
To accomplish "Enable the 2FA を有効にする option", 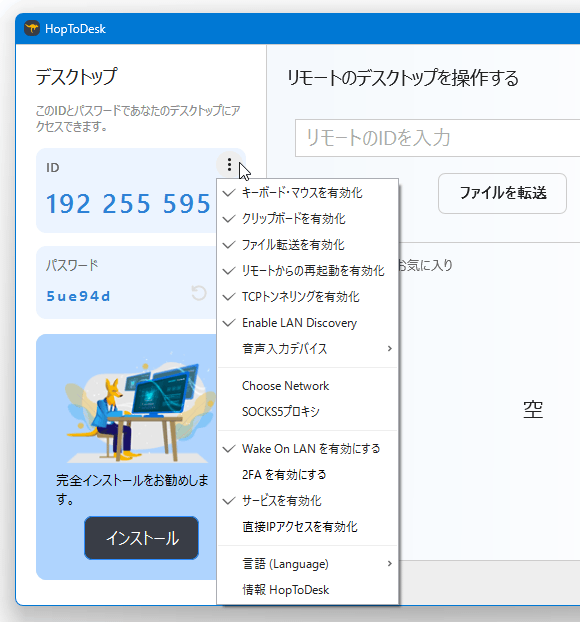I will (x=307, y=474).
